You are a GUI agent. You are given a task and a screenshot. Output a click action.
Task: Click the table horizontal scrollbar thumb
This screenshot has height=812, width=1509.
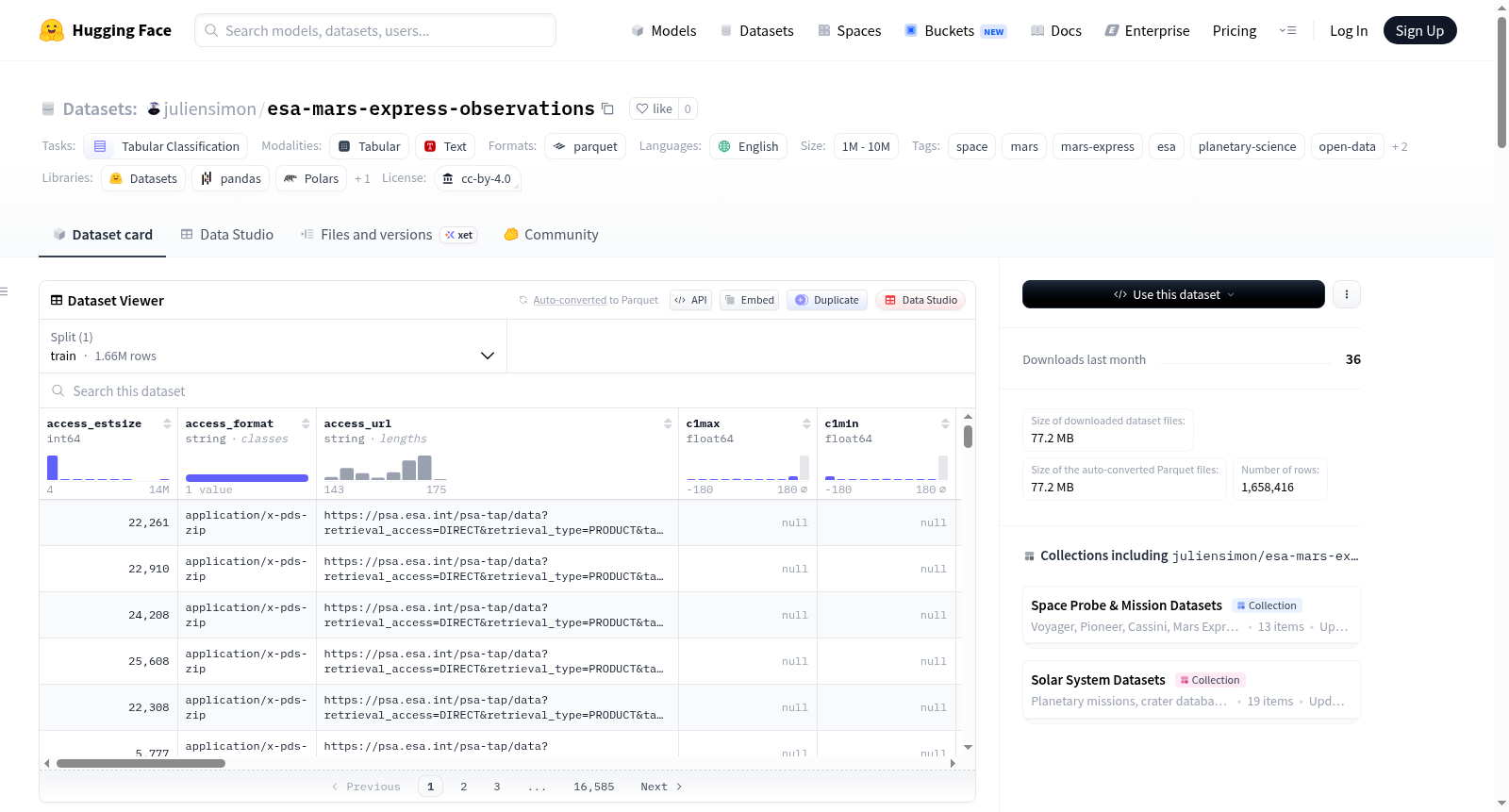141,763
